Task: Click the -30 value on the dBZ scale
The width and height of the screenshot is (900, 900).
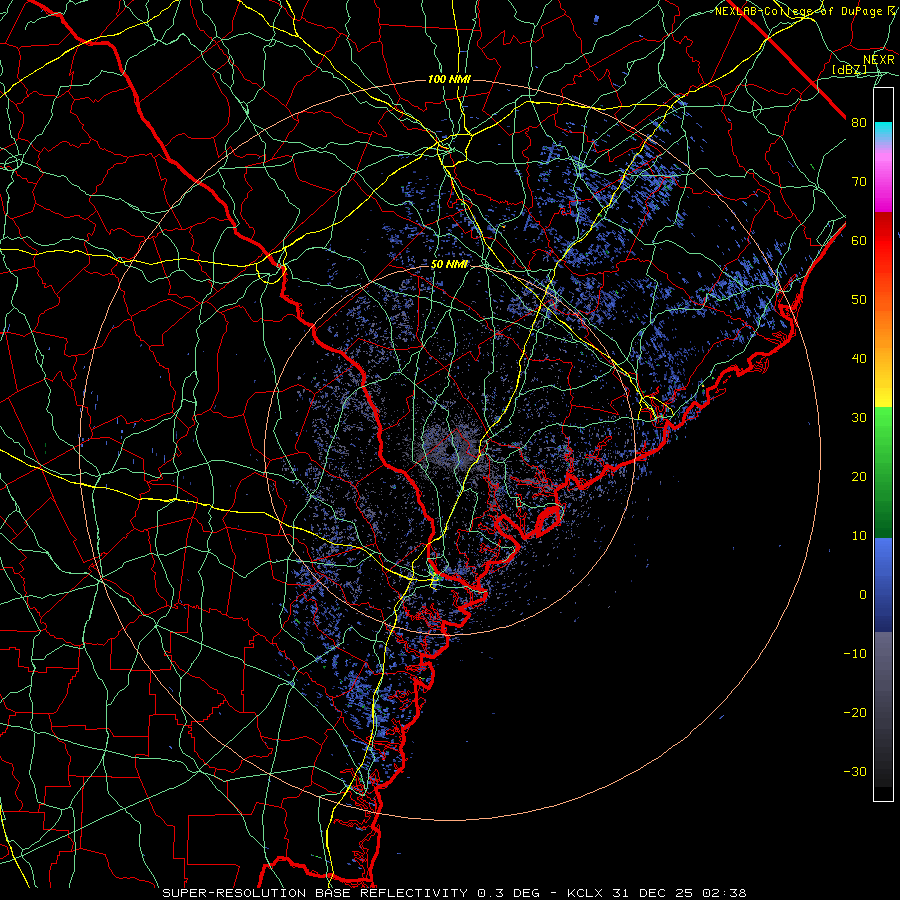Action: pyautogui.click(x=855, y=771)
